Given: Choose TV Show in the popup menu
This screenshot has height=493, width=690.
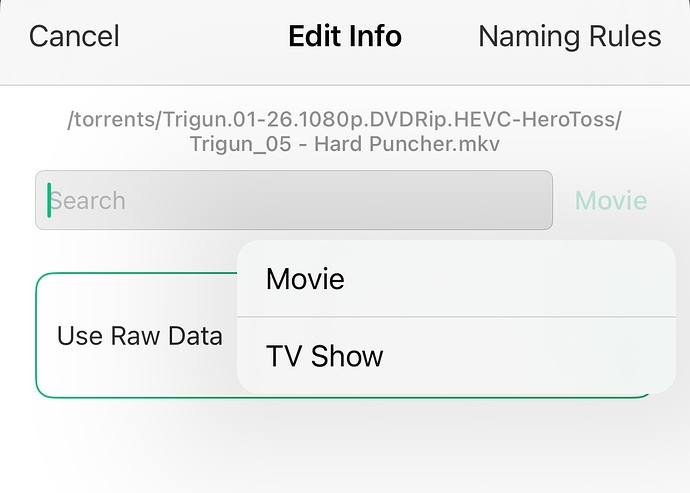Looking at the screenshot, I should (324, 355).
